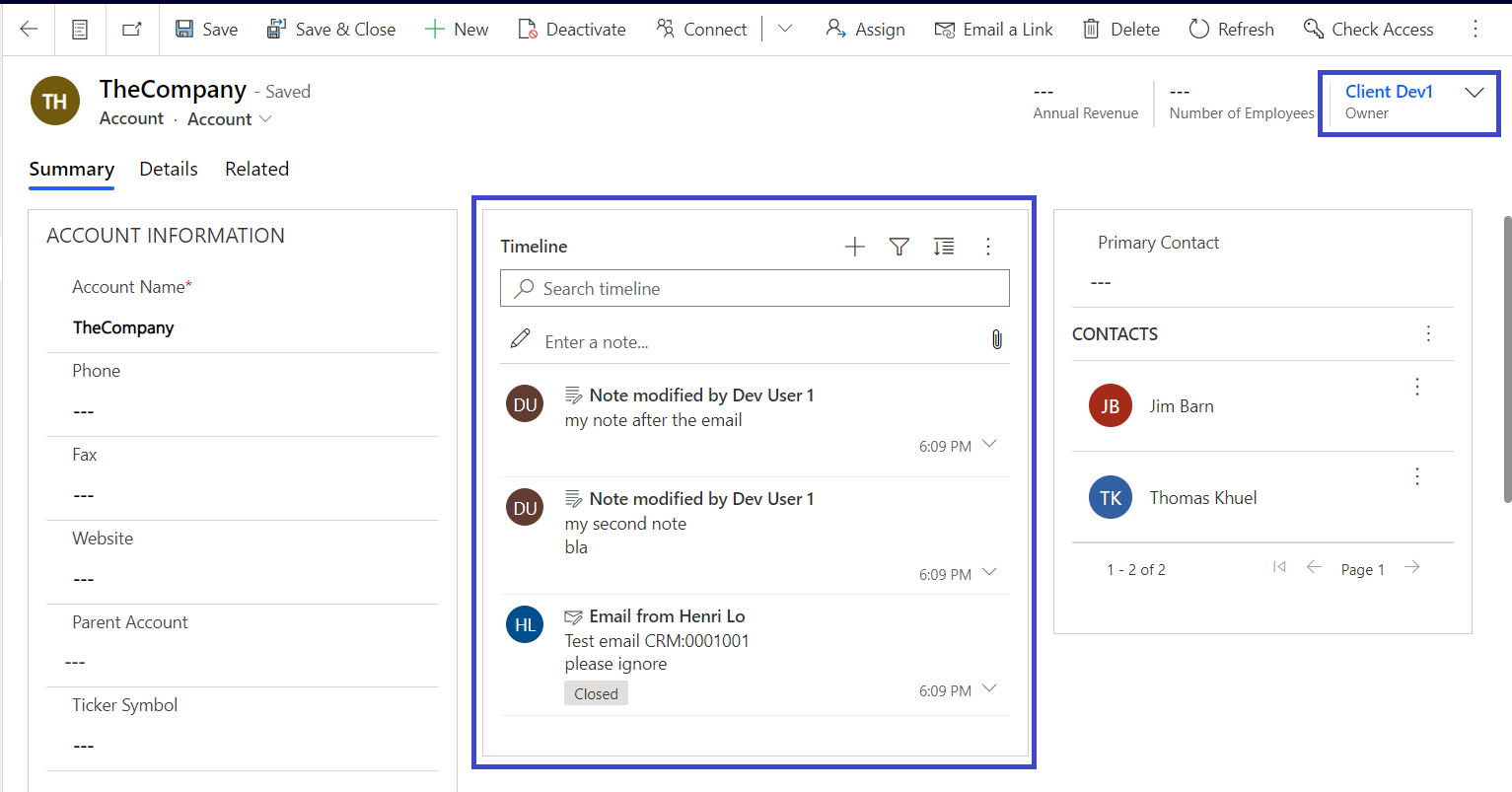Open more options for Jim Barn
The image size is (1512, 792).
1417,387
